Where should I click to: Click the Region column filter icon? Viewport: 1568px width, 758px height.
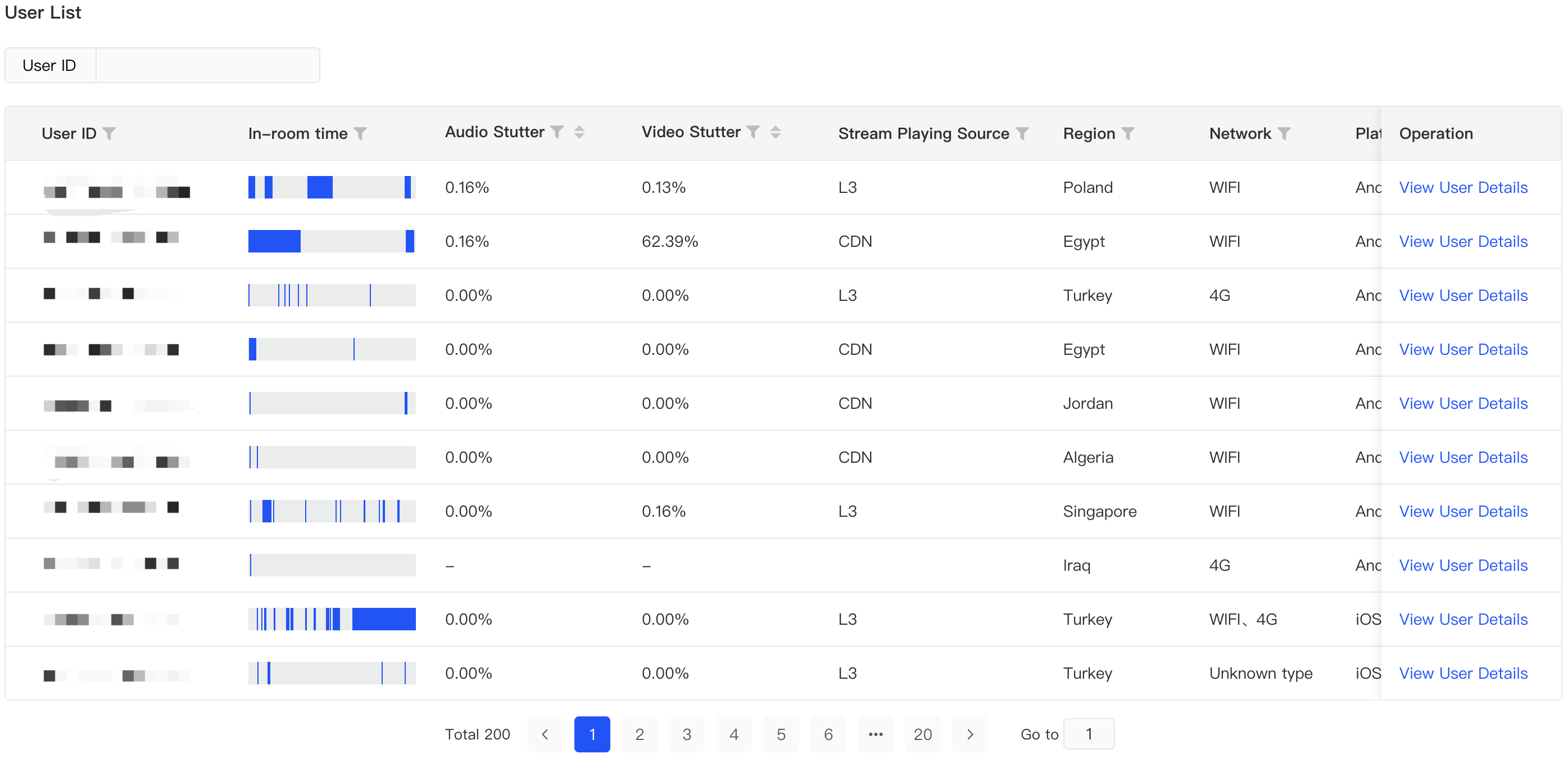tap(1128, 133)
